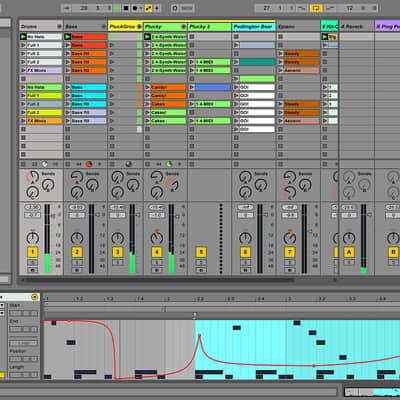Toggle the yellow clip activator in clip view

(x=34, y=297)
